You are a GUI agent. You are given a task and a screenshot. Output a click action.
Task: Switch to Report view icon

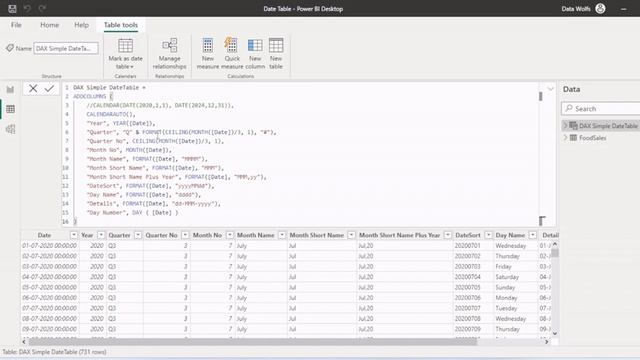(10, 89)
